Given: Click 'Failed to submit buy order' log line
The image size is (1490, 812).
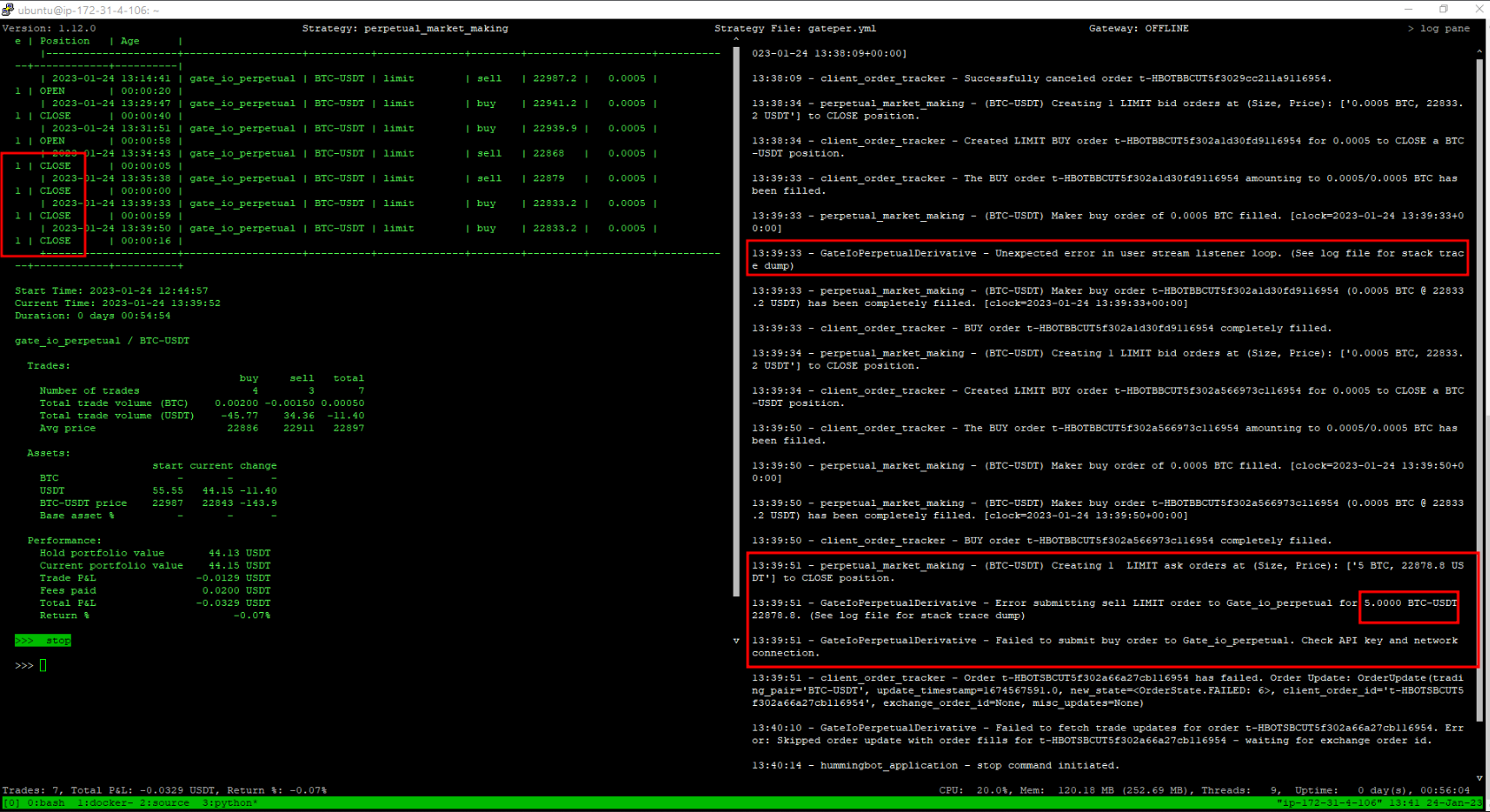Looking at the screenshot, I should (1105, 647).
